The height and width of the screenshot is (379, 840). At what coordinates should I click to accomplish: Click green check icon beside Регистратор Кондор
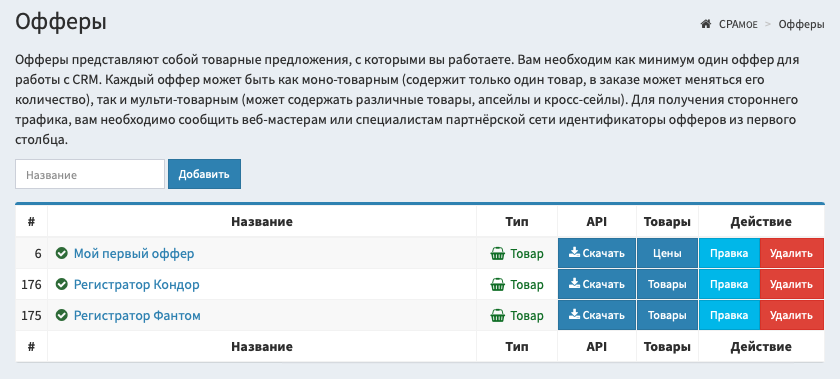point(62,285)
